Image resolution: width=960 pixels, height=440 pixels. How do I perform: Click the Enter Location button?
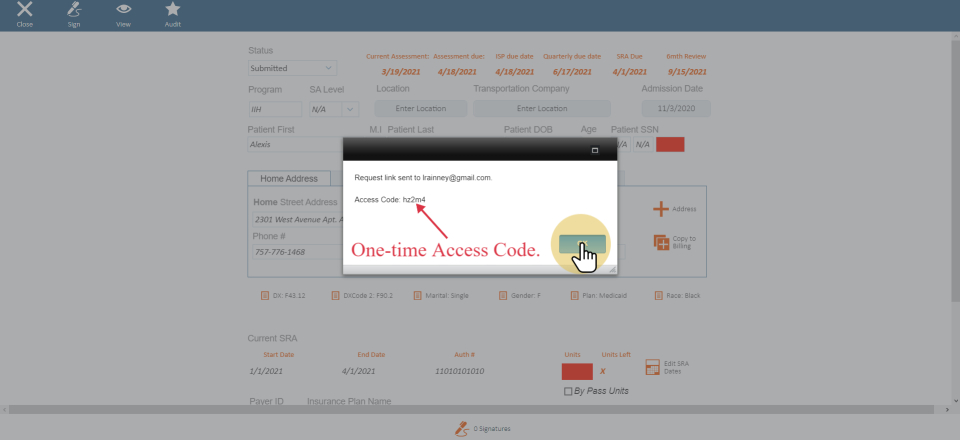click(420, 109)
